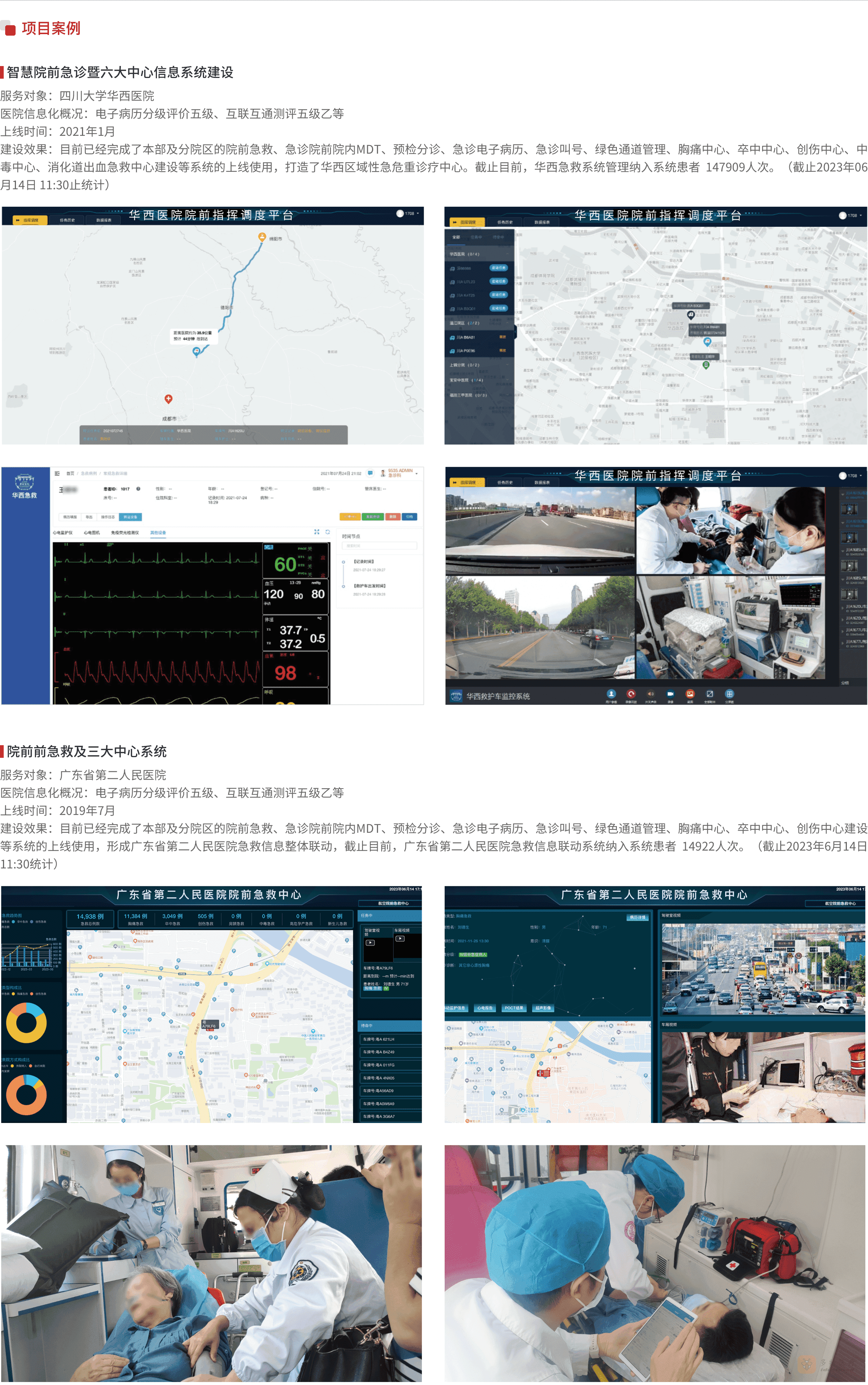Screen dimensions: 868x1385
Task: Toggle the 1708 user switch in the four-video monitoring screenshot
Action: coord(843,475)
